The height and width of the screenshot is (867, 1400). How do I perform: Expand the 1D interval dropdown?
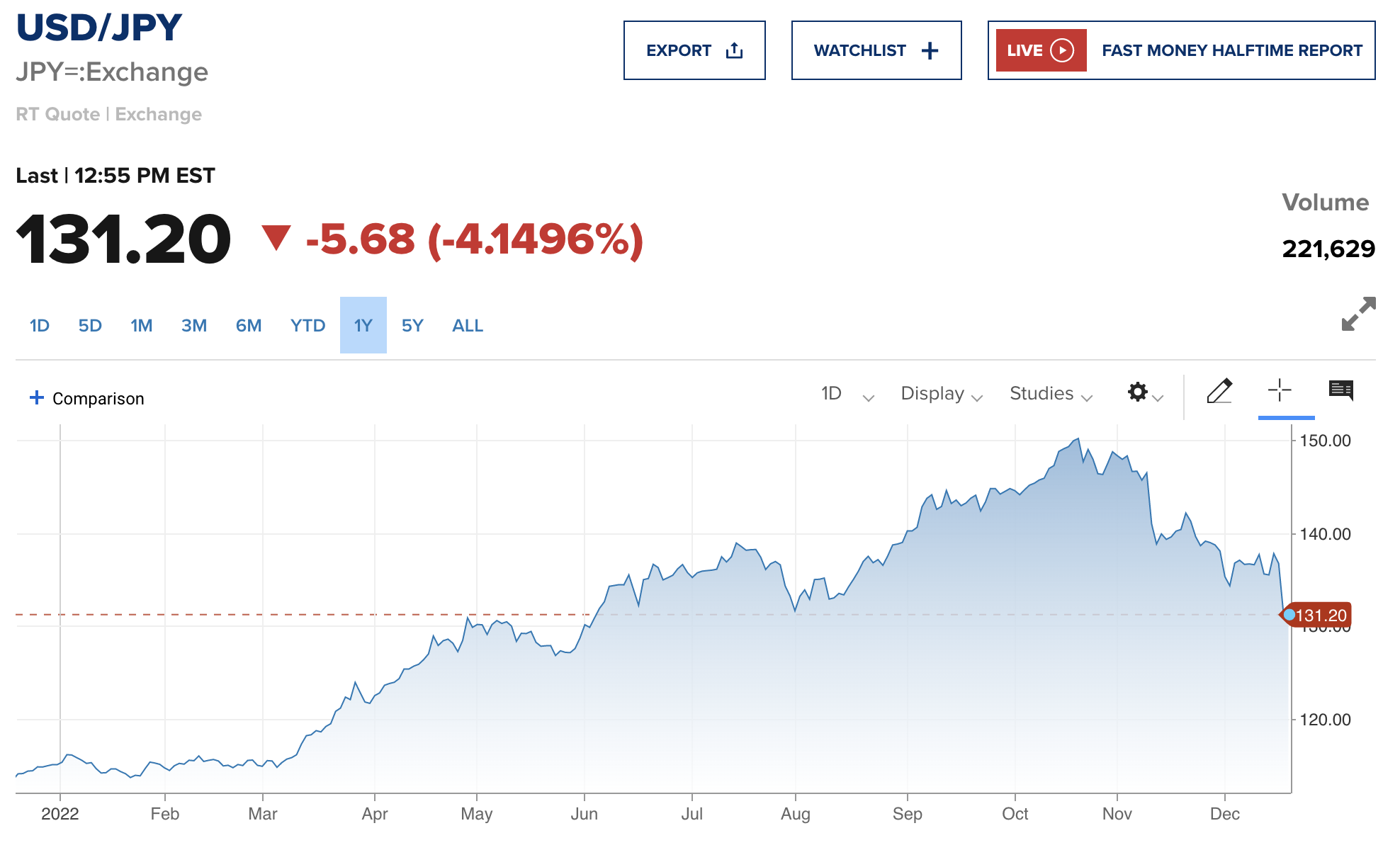[x=847, y=394]
